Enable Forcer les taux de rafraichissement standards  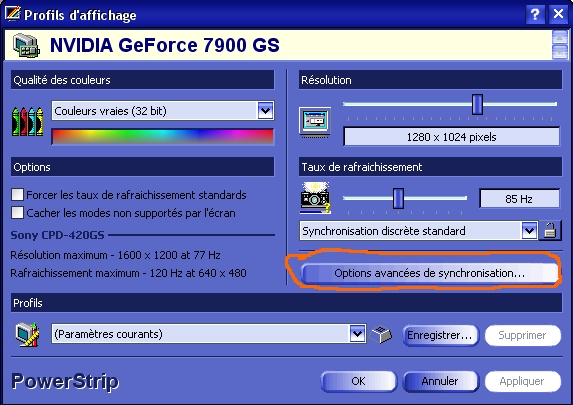pyautogui.click(x=17, y=194)
